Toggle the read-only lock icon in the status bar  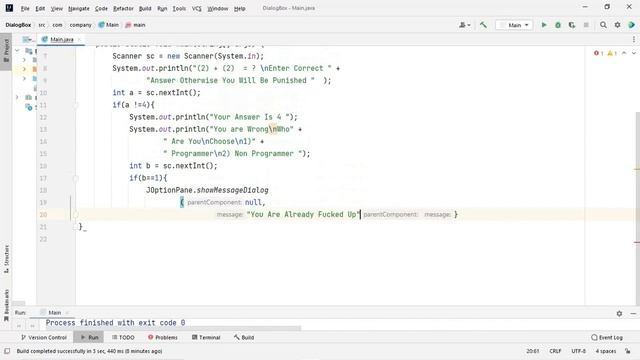tap(628, 351)
